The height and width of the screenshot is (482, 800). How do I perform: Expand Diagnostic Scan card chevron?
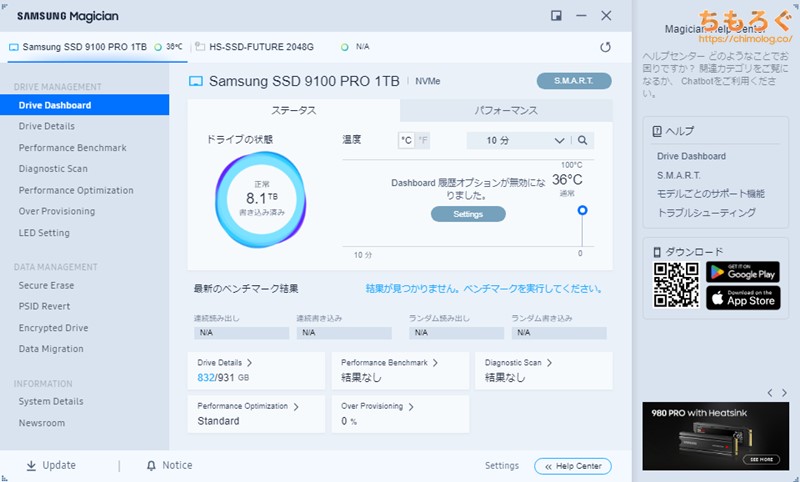click(x=549, y=363)
